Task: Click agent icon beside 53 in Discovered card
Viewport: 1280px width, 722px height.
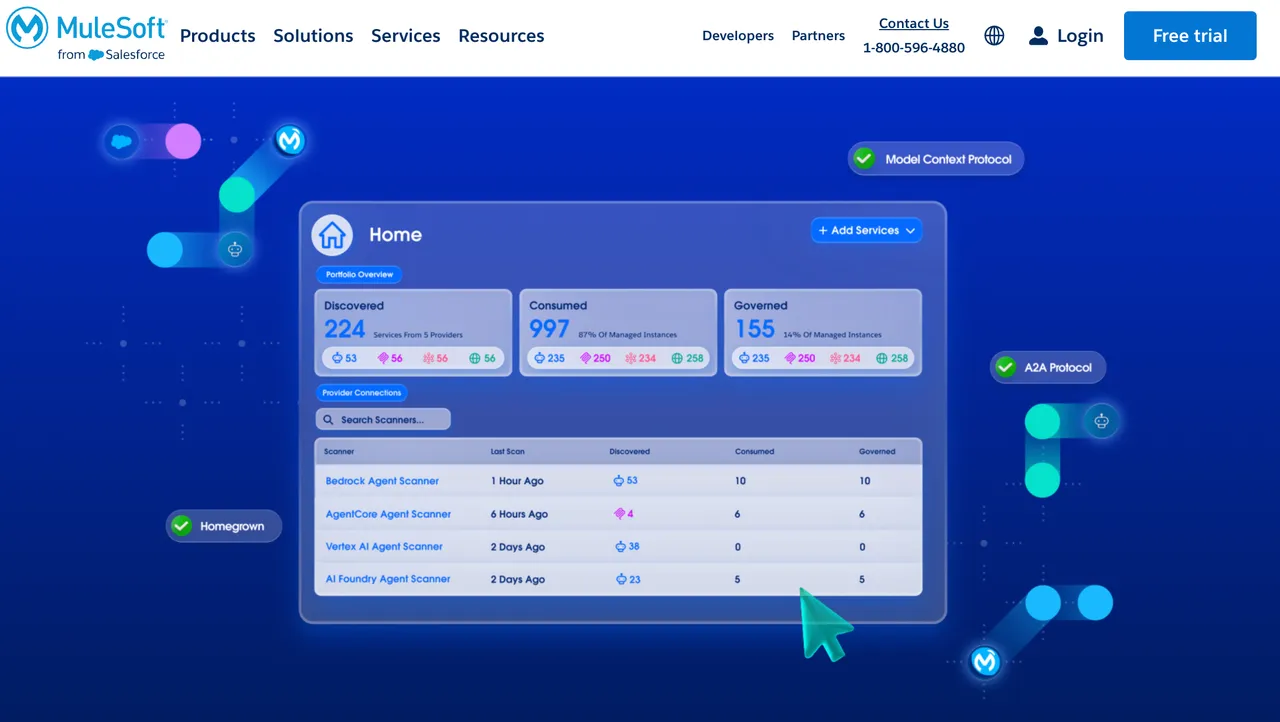Action: click(x=337, y=358)
